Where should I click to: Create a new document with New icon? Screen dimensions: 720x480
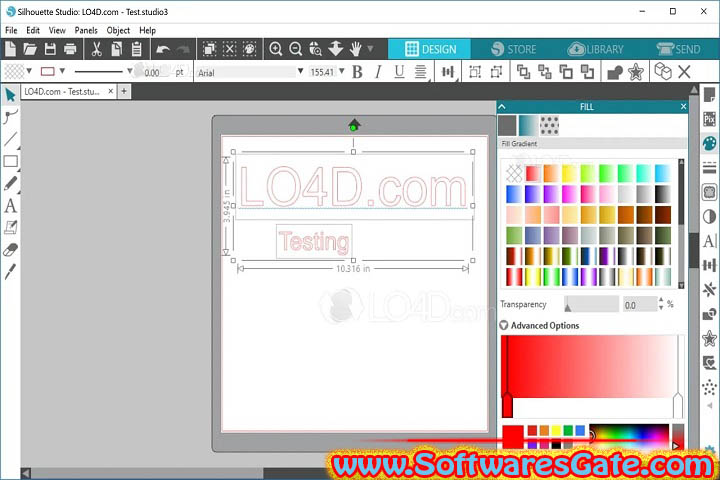coord(10,49)
